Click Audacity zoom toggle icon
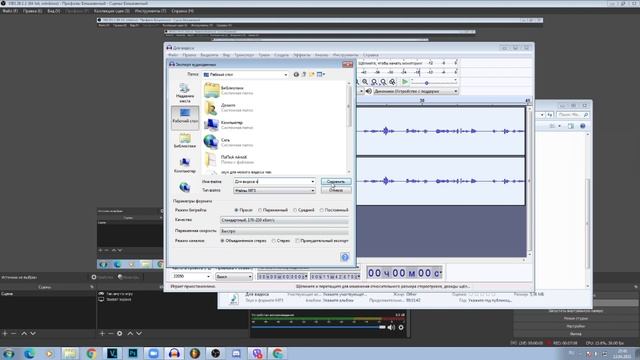The width and height of the screenshot is (640, 360). coord(392,82)
